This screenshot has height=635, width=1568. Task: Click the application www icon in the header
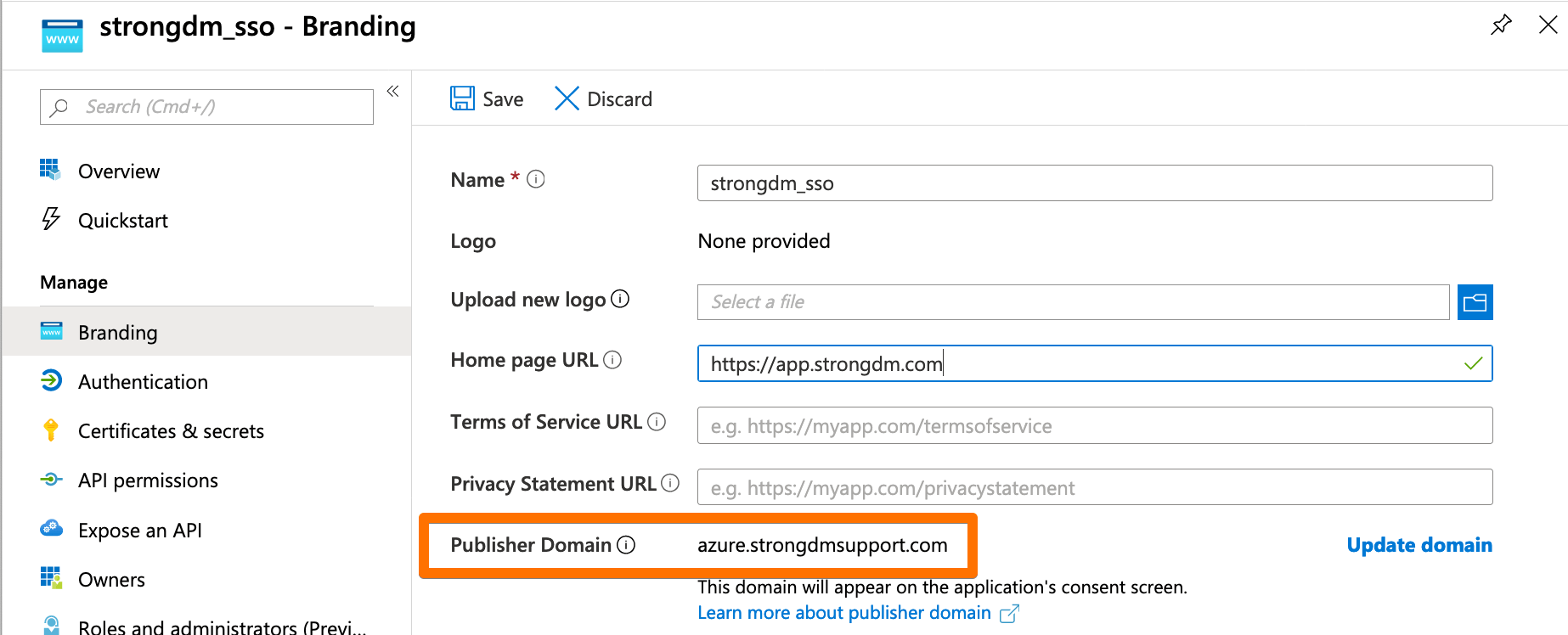point(62,36)
